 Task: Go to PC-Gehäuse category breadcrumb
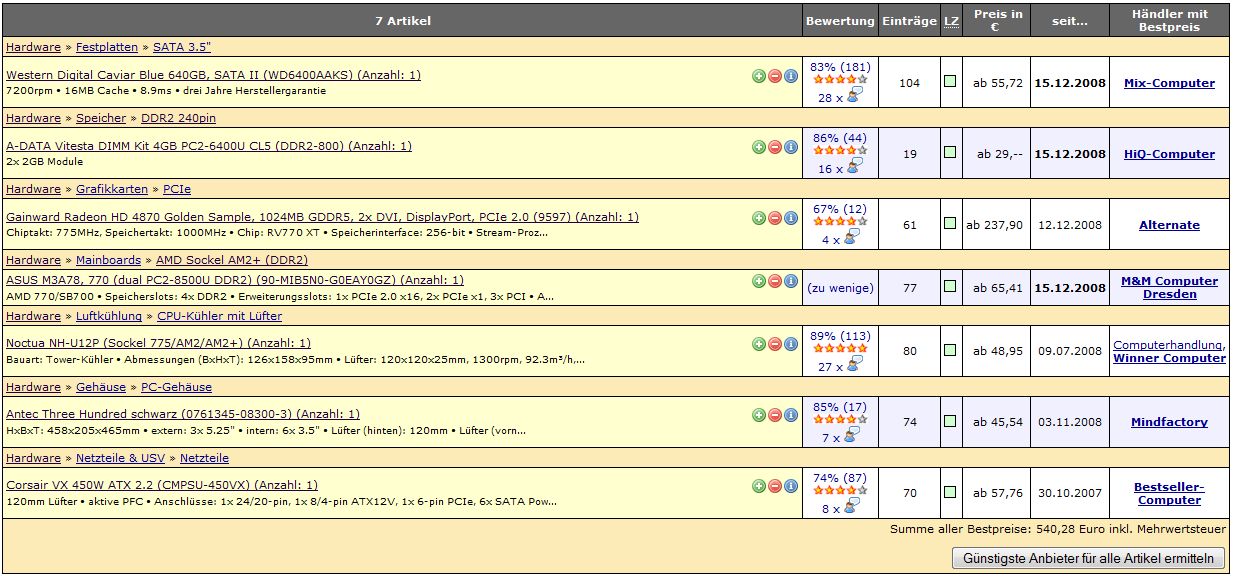tap(176, 387)
